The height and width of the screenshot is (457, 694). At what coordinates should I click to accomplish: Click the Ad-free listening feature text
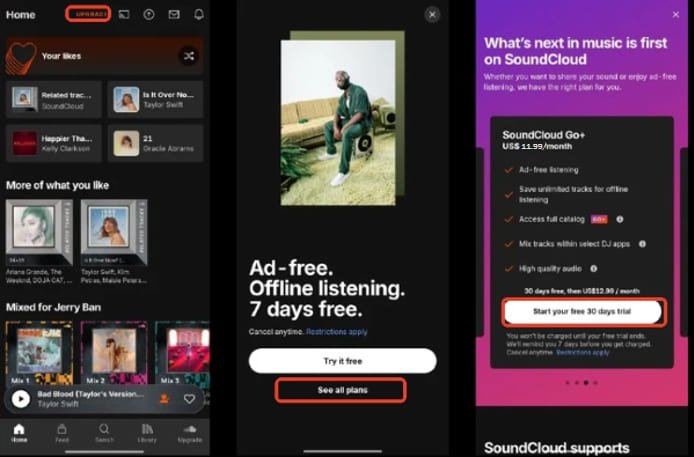click(549, 170)
